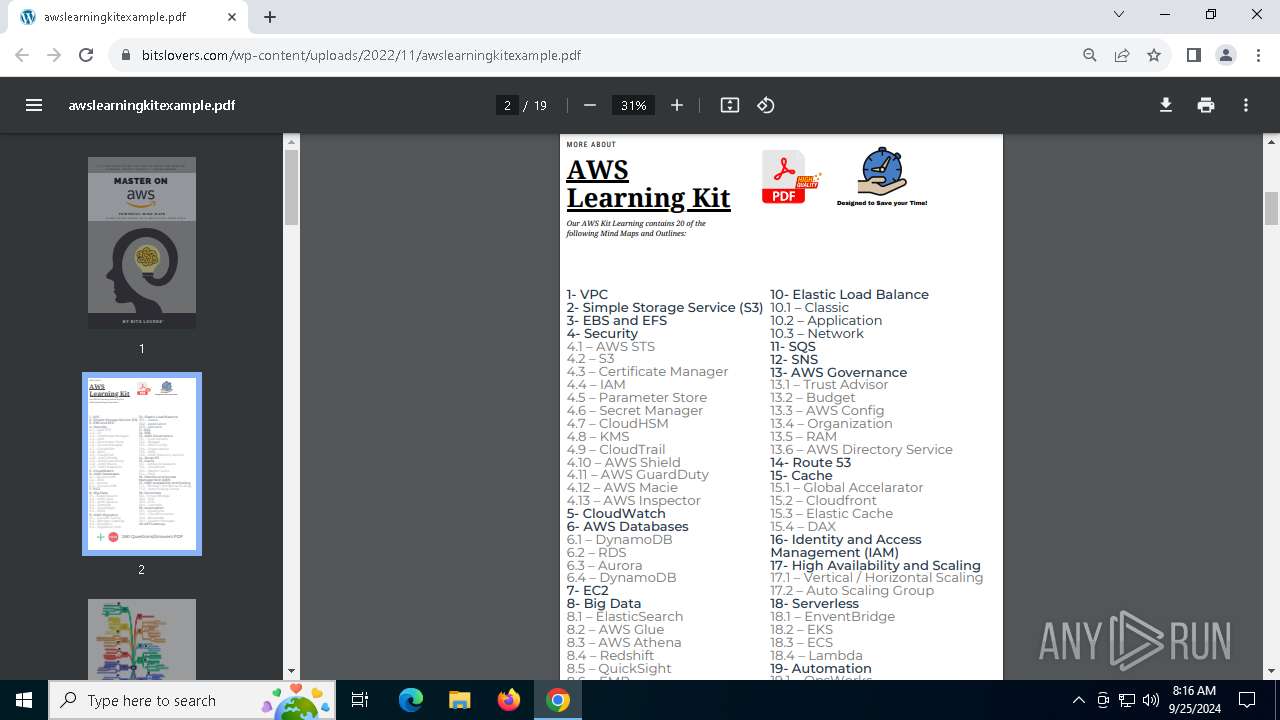
Task: Click sidebar scrollbar down arrow
Action: [291, 672]
